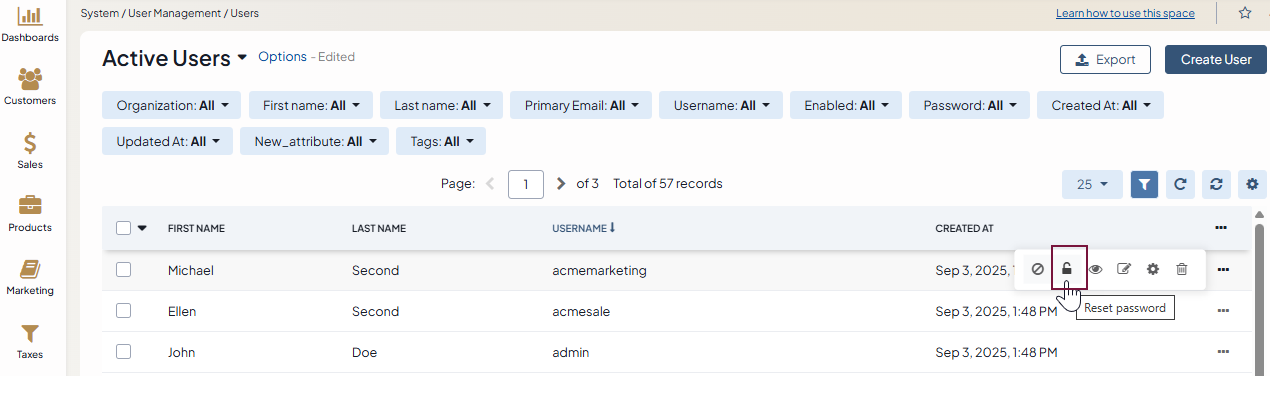Open the Organization filter dropdown
The image size is (1270, 405).
(x=172, y=105)
